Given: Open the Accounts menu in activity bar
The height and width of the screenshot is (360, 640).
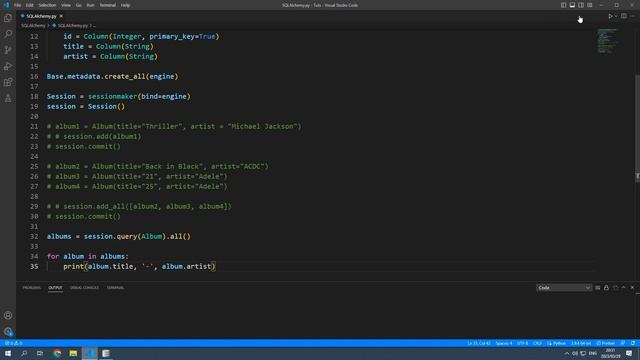Looking at the screenshot, I should coord(8,315).
